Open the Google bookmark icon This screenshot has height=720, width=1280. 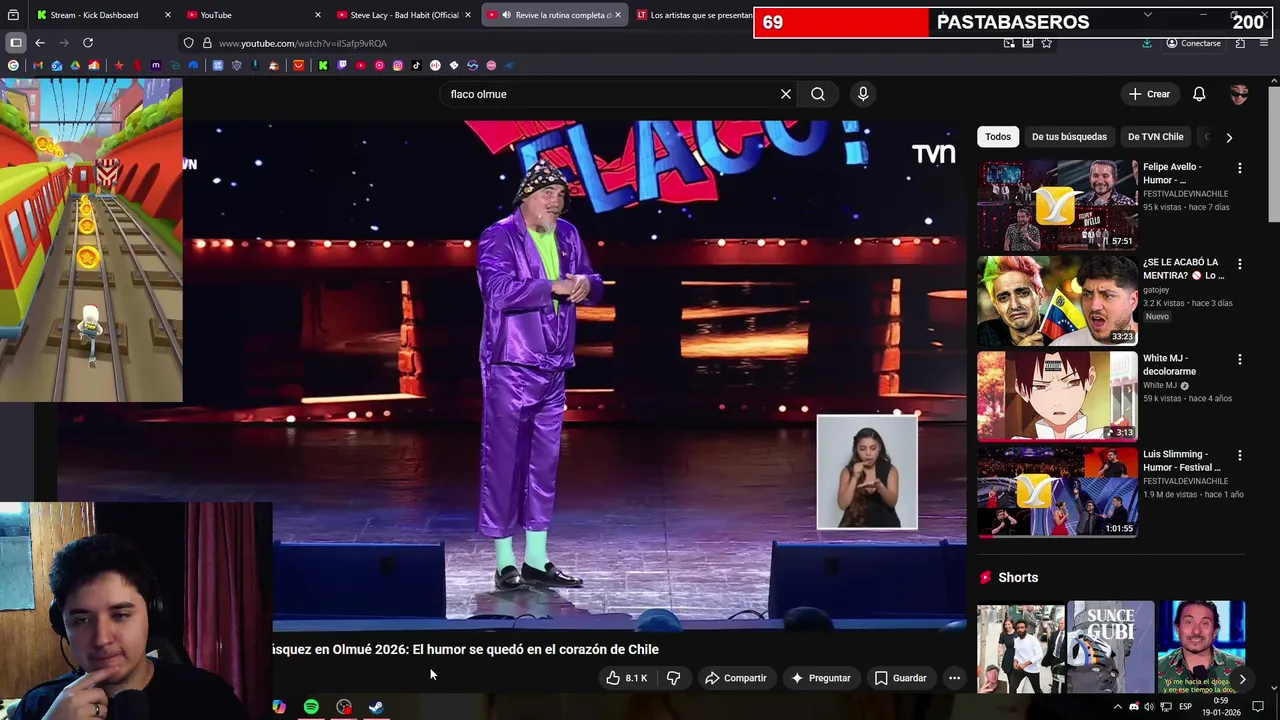13,65
